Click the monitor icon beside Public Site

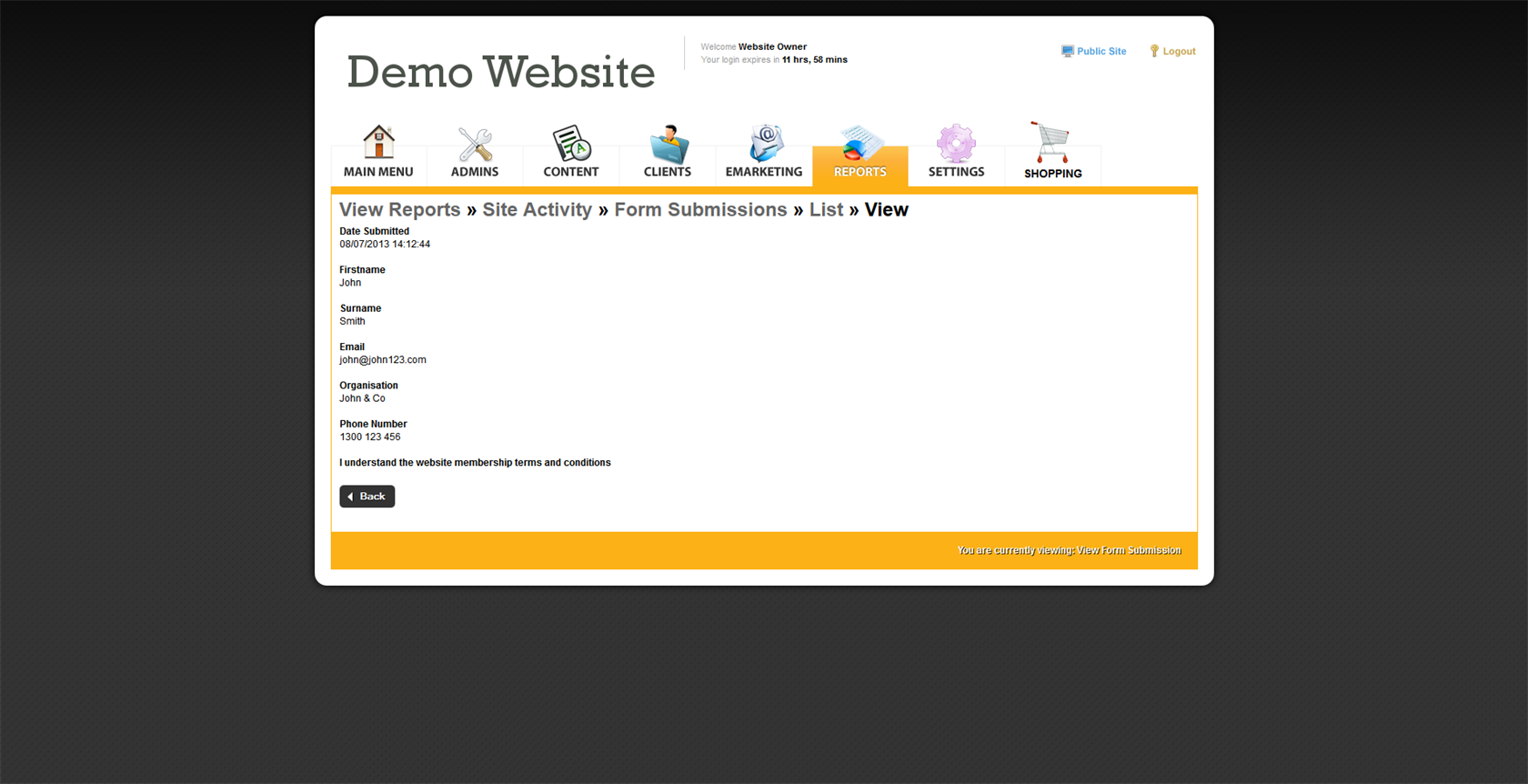pos(1067,52)
